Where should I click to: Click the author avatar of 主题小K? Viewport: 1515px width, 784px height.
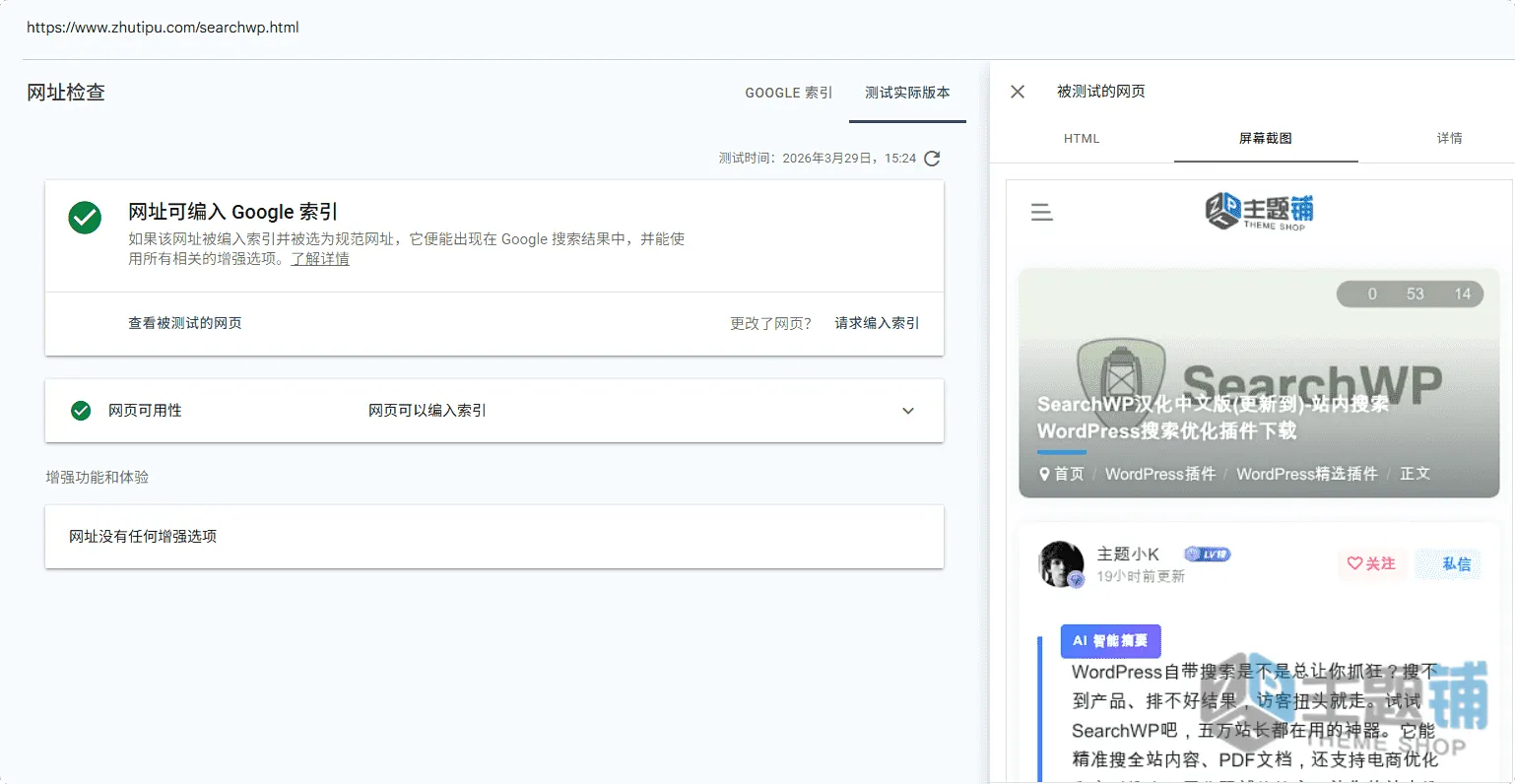[x=1062, y=563]
